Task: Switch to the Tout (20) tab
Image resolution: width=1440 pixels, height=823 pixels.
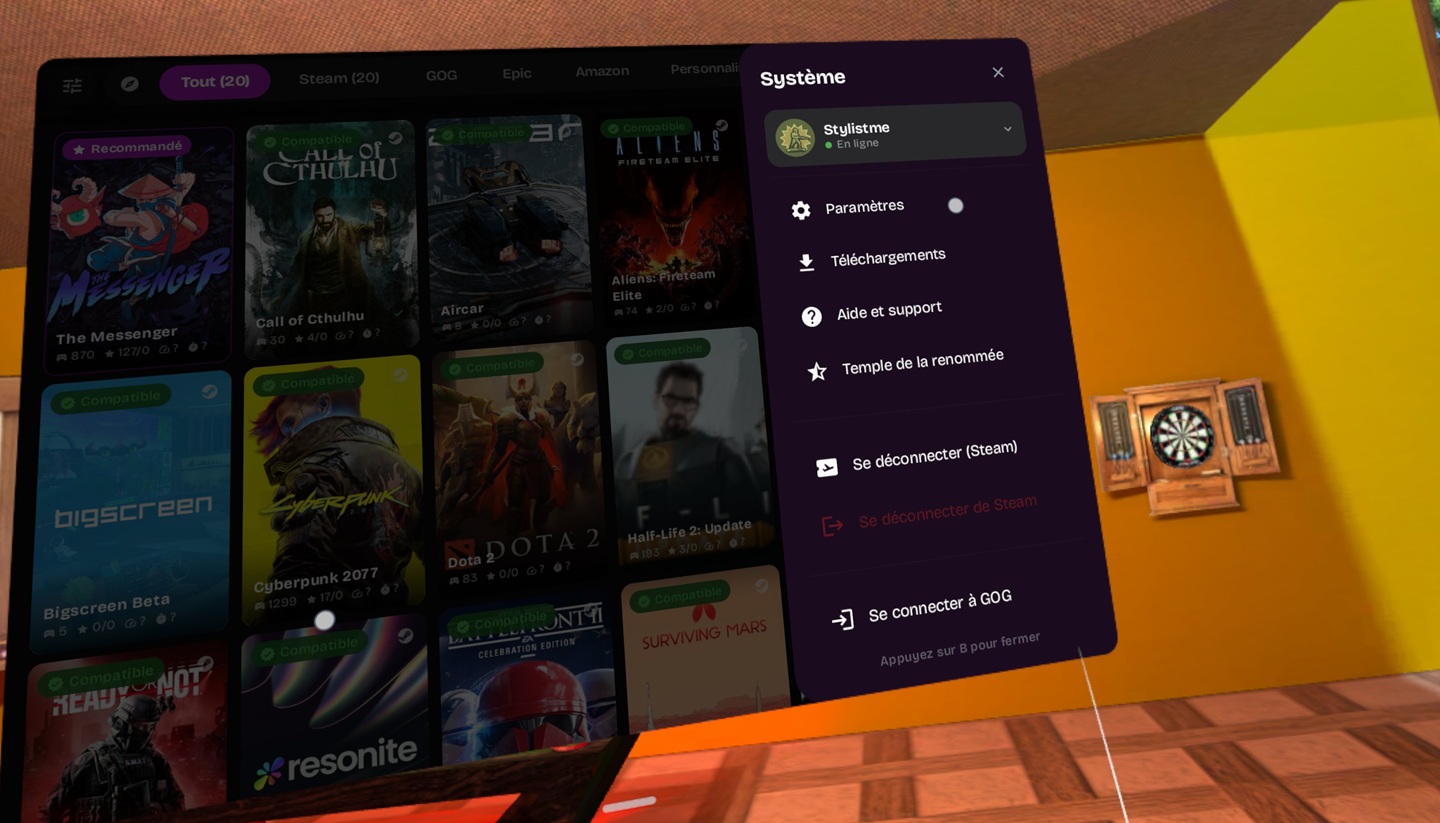Action: (x=215, y=81)
